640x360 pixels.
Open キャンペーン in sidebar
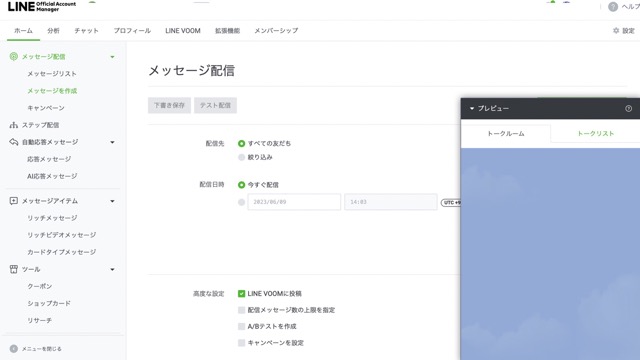coord(46,108)
